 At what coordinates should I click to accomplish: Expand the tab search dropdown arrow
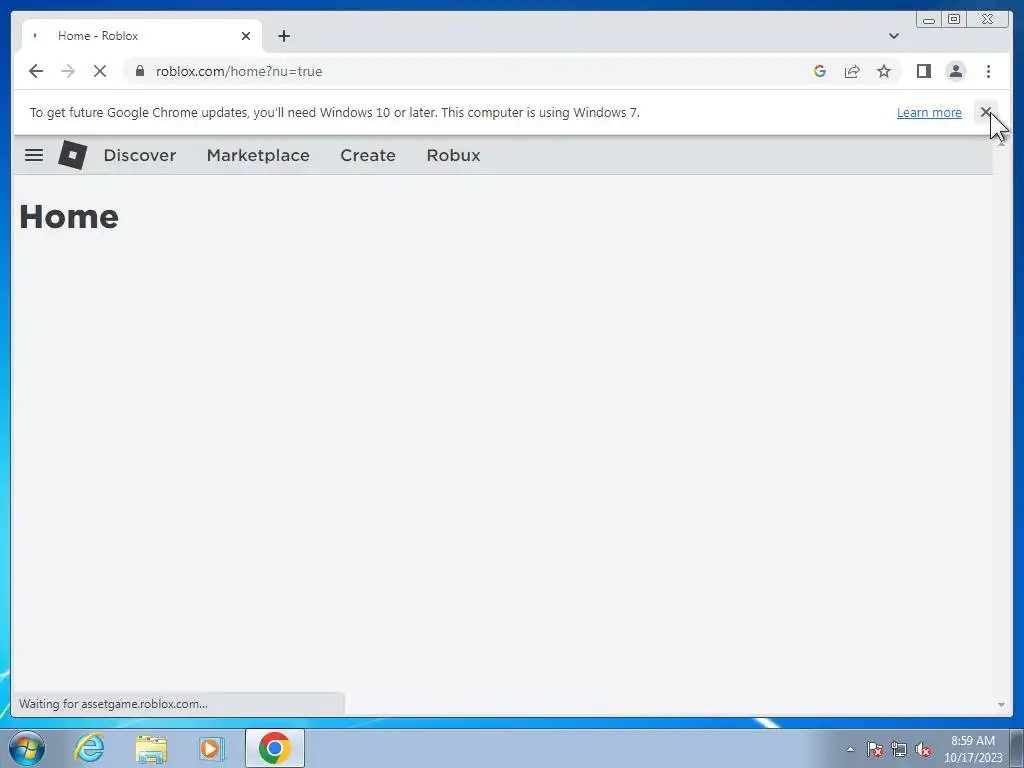pyautogui.click(x=894, y=36)
